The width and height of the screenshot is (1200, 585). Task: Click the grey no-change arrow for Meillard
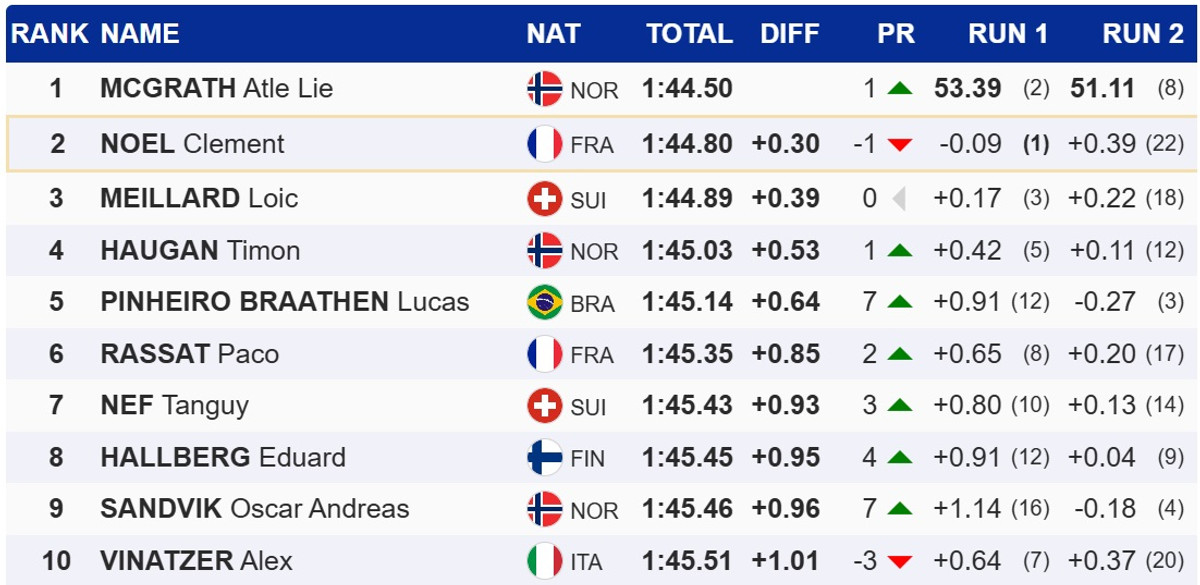pyautogui.click(x=898, y=199)
